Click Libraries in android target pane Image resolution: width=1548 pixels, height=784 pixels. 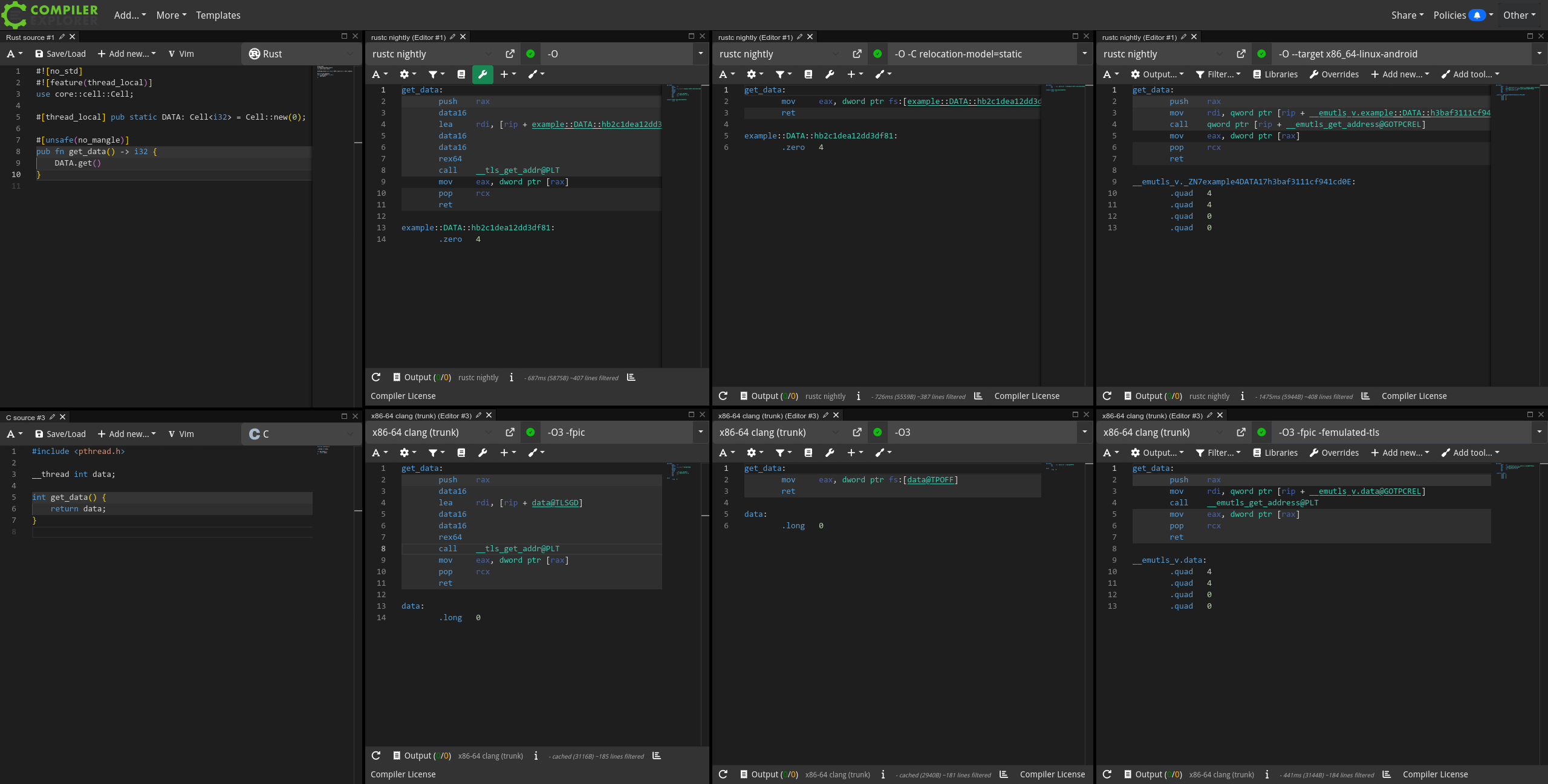(1275, 74)
